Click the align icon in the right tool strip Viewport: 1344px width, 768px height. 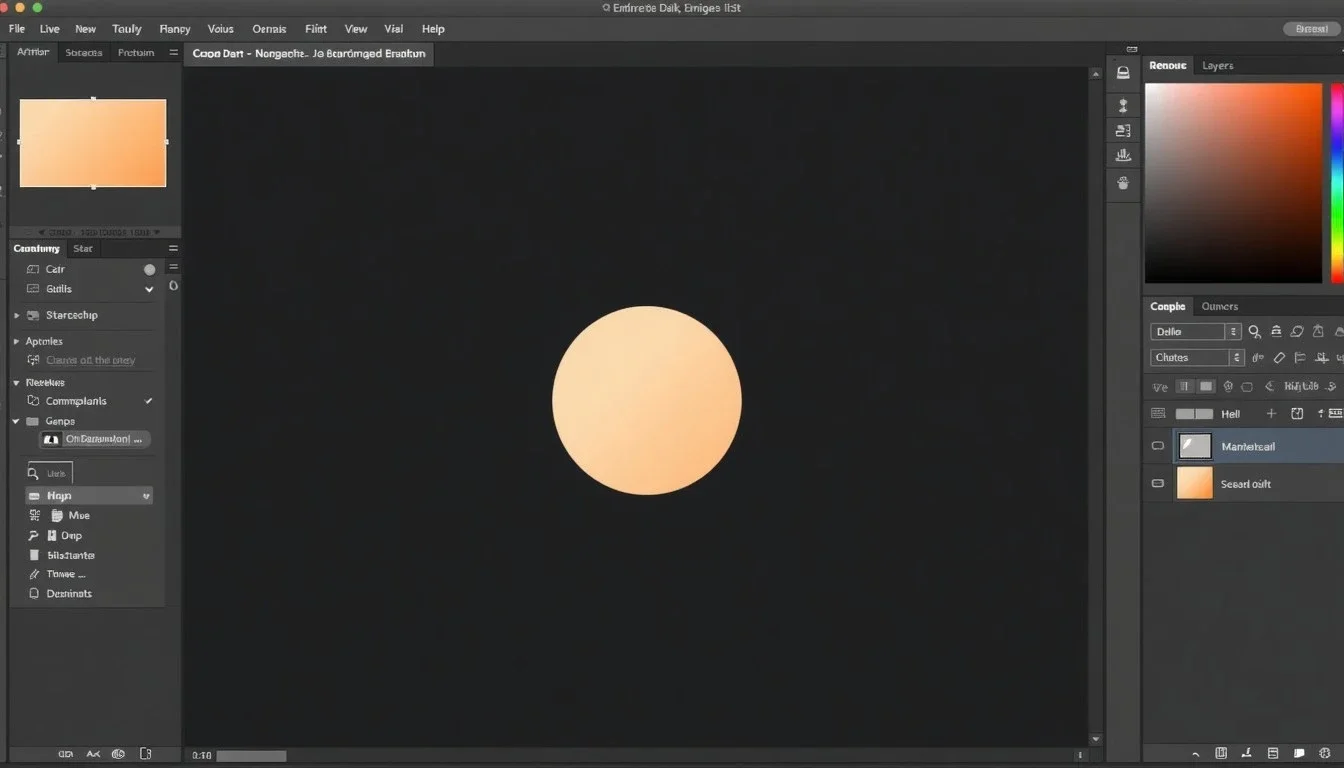1123,131
